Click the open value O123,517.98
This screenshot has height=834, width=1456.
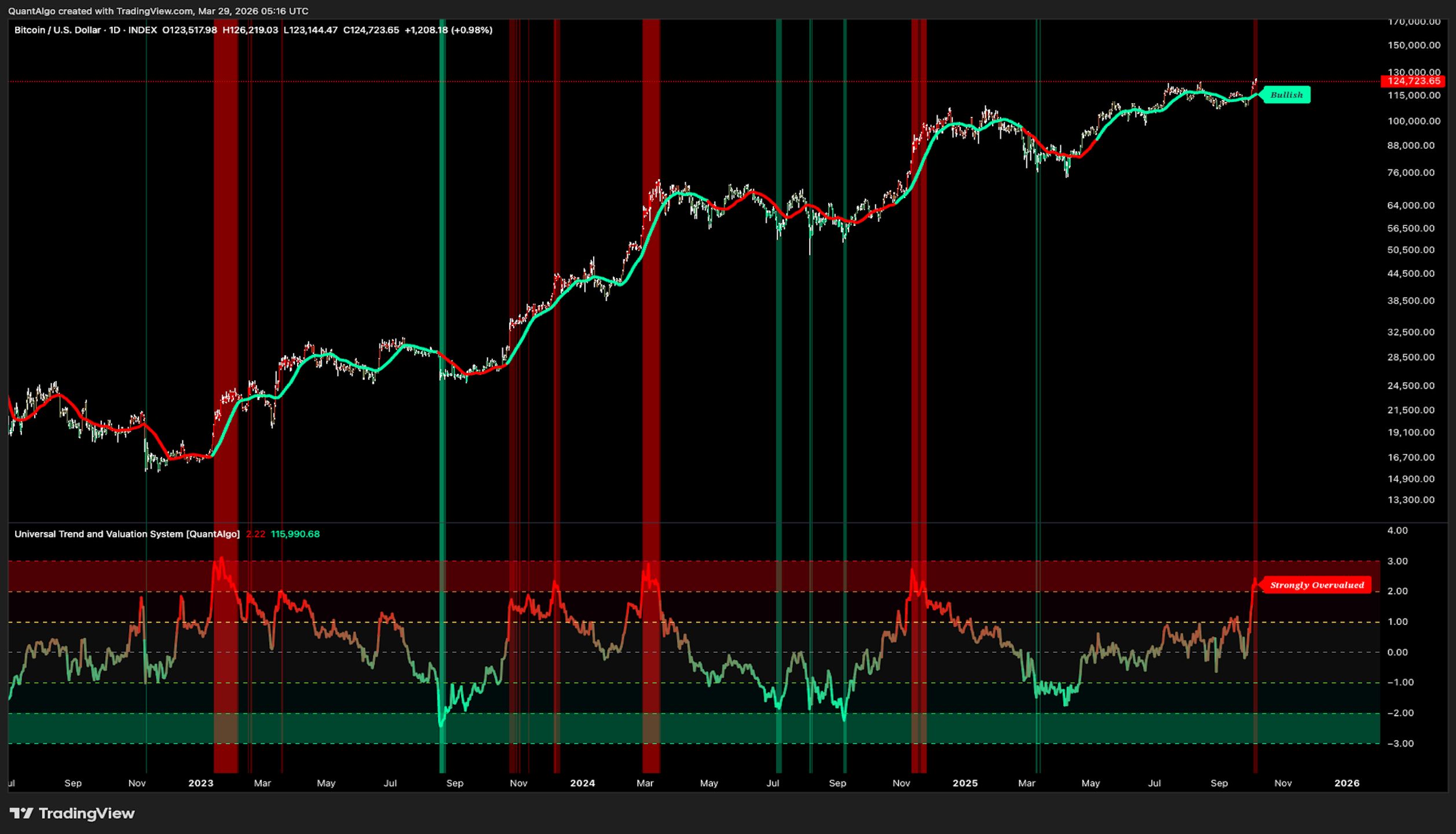[189, 30]
